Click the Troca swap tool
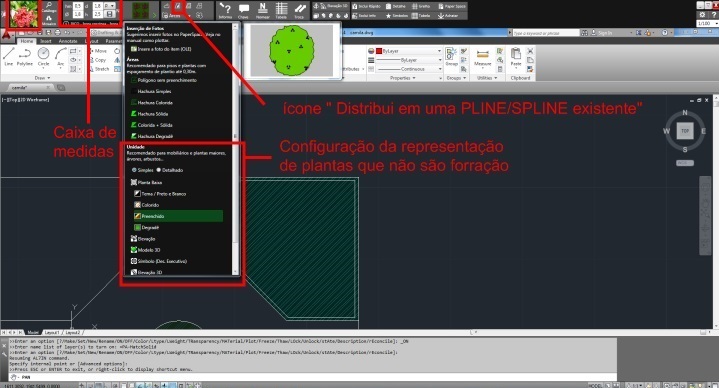 (x=300, y=11)
